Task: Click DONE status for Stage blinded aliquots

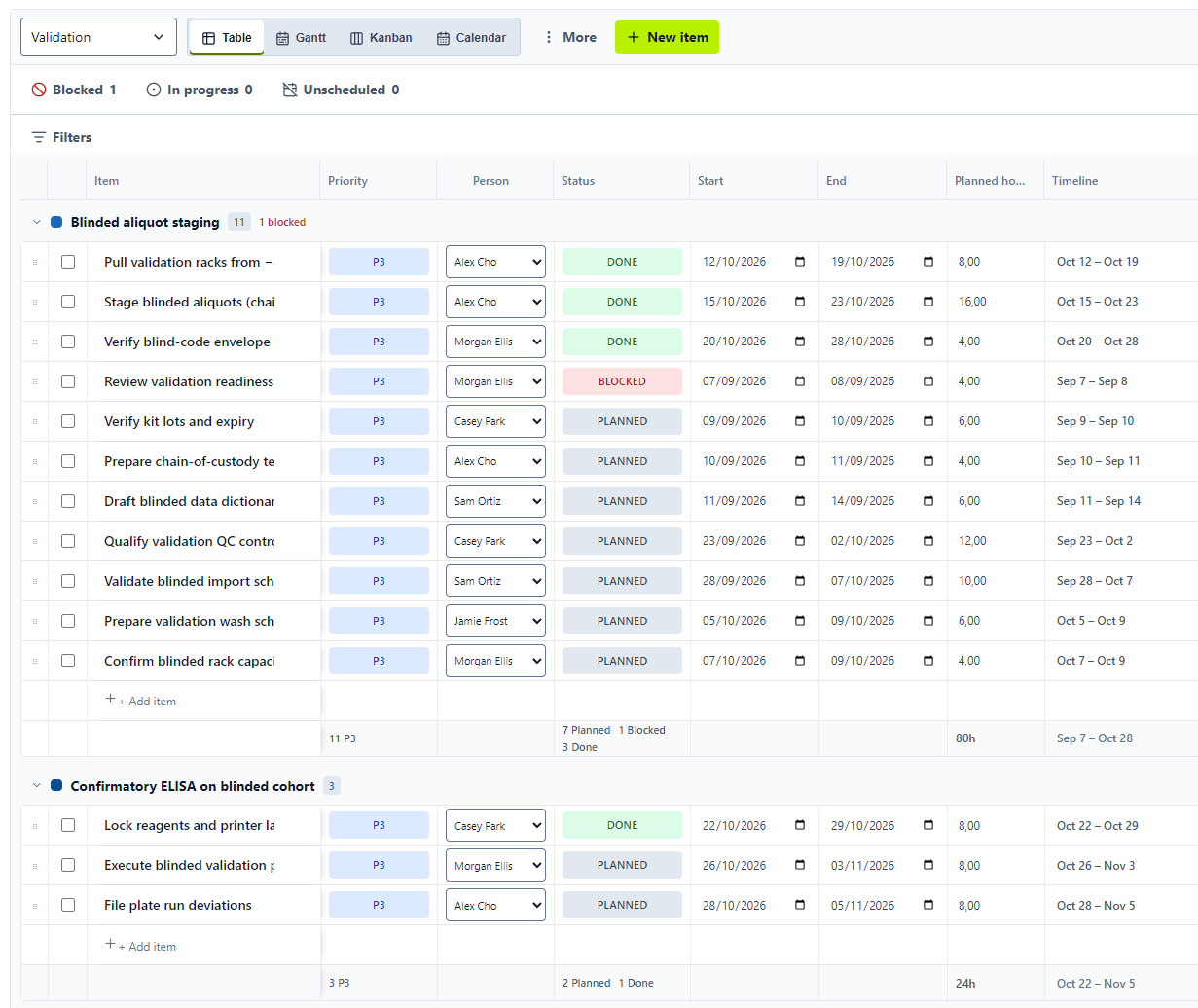Action: coord(622,302)
